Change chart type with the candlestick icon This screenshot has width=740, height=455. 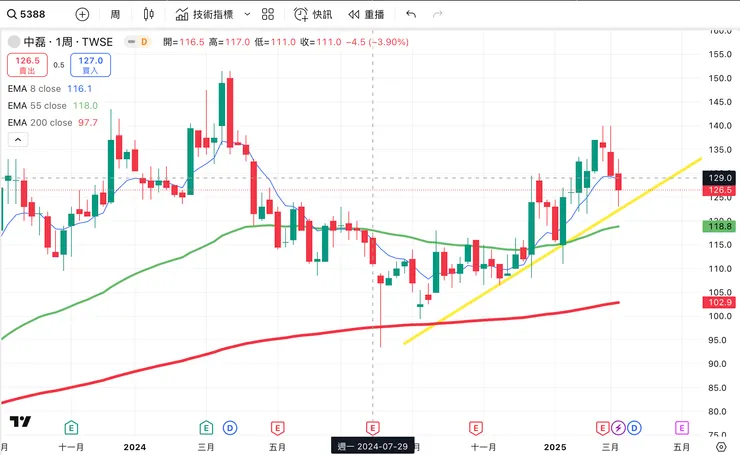click(x=149, y=14)
